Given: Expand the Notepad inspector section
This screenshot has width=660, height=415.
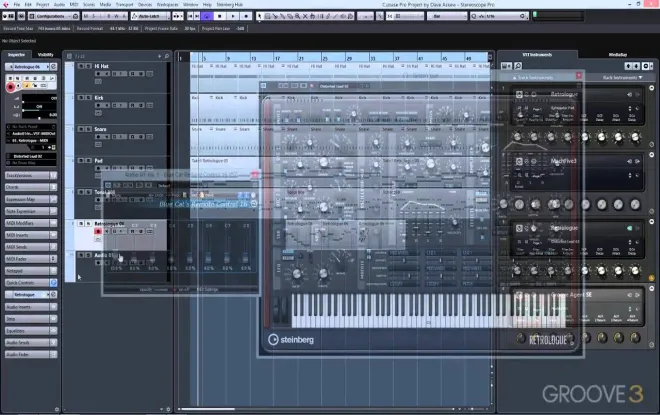Looking at the screenshot, I should (30, 271).
